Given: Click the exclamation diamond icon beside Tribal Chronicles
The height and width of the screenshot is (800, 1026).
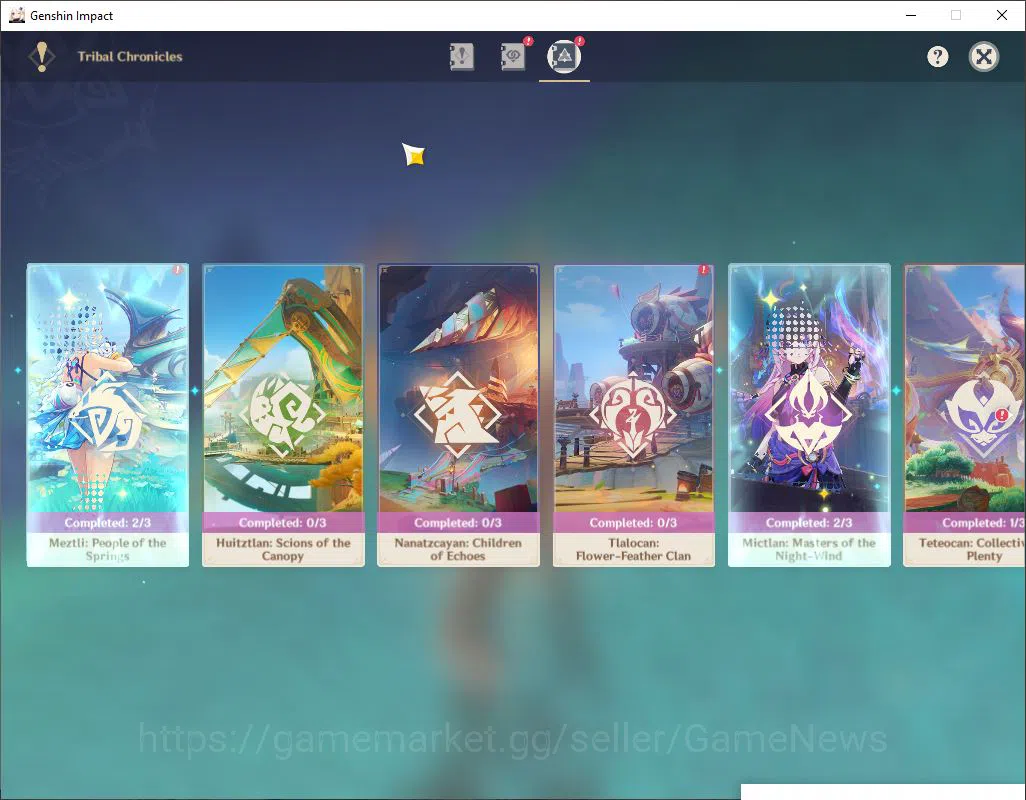Looking at the screenshot, I should point(42,57).
